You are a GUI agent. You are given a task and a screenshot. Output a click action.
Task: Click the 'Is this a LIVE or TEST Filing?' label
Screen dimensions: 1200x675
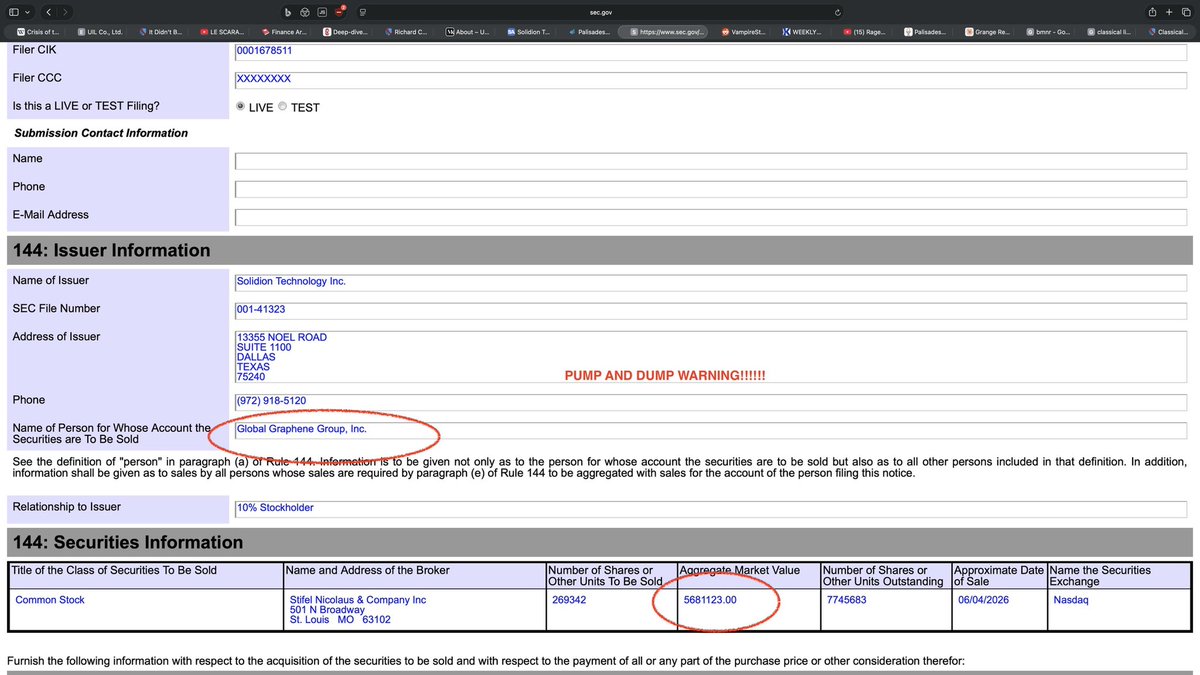[86, 106]
